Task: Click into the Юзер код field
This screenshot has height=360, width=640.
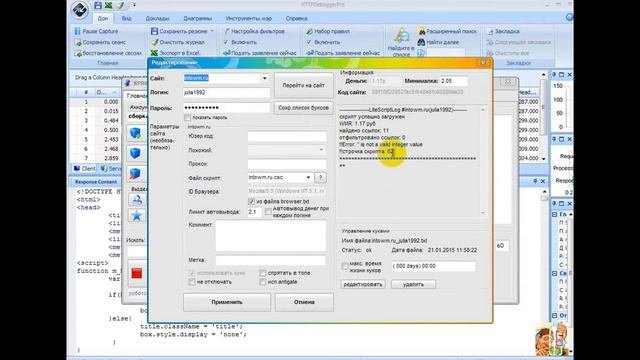Action: coord(287,136)
